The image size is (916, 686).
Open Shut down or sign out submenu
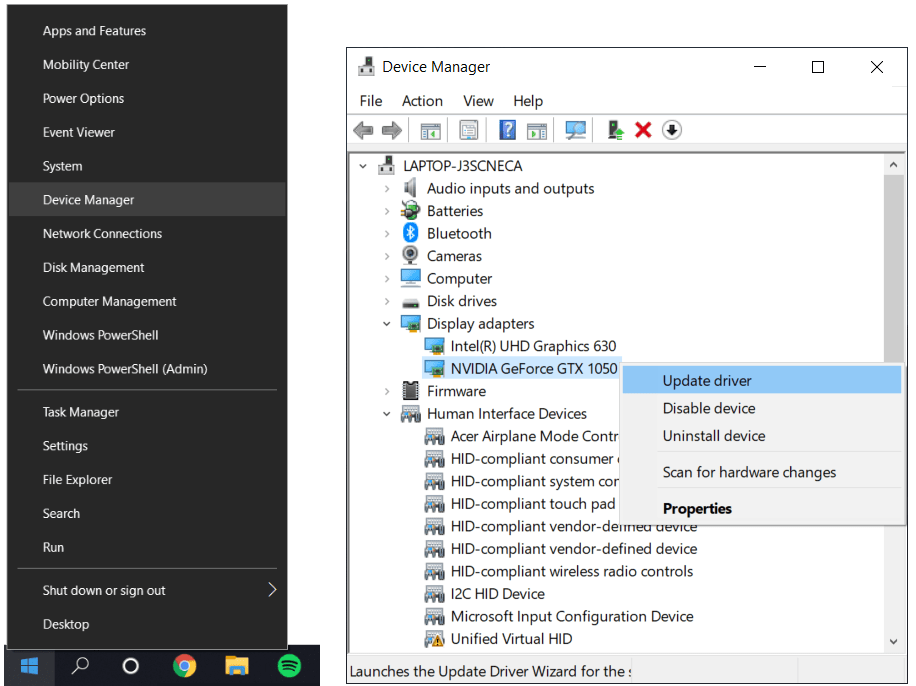[147, 590]
